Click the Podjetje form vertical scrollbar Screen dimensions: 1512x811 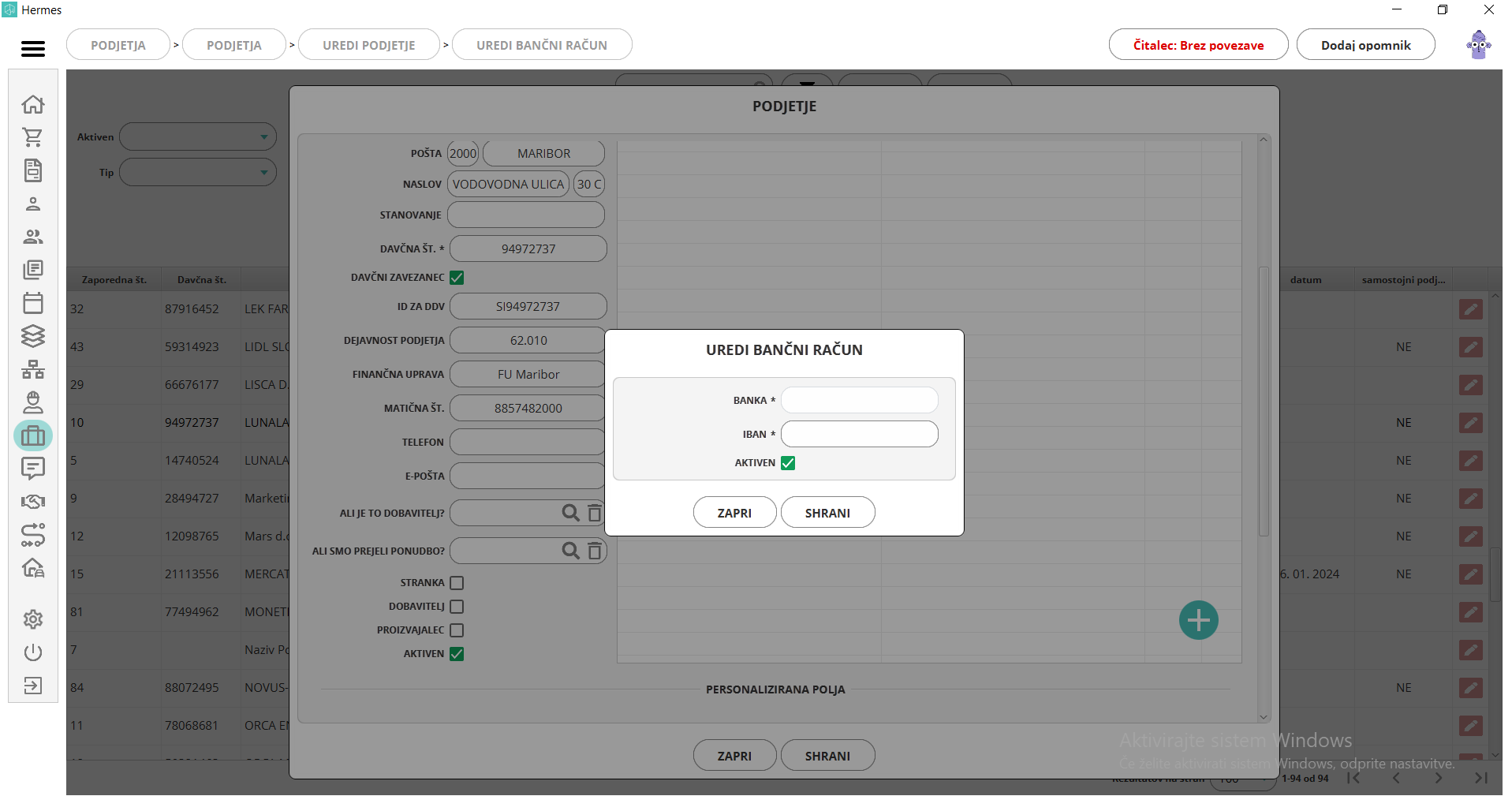1264,402
